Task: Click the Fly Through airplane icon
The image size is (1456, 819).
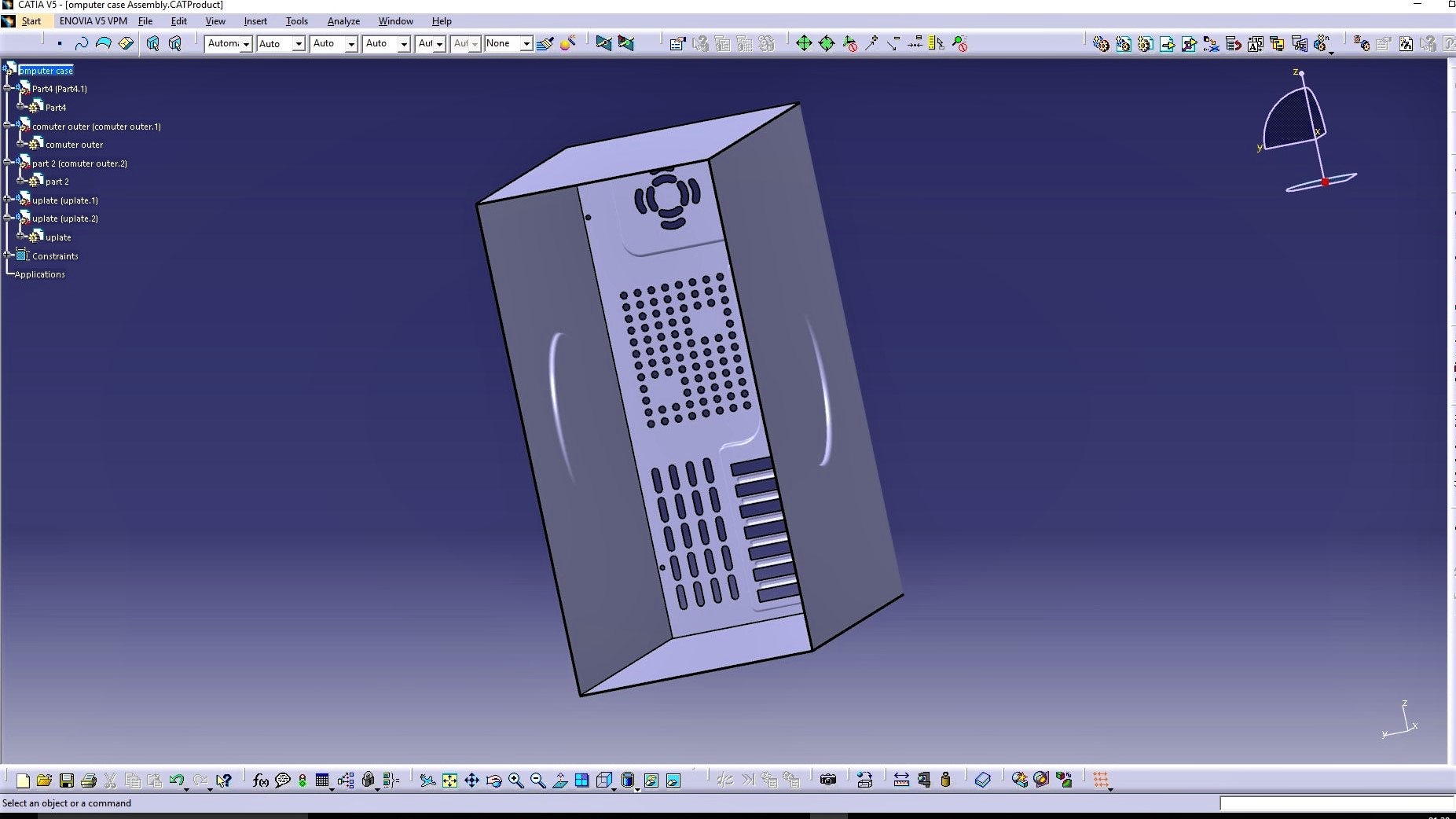Action: 427,780
